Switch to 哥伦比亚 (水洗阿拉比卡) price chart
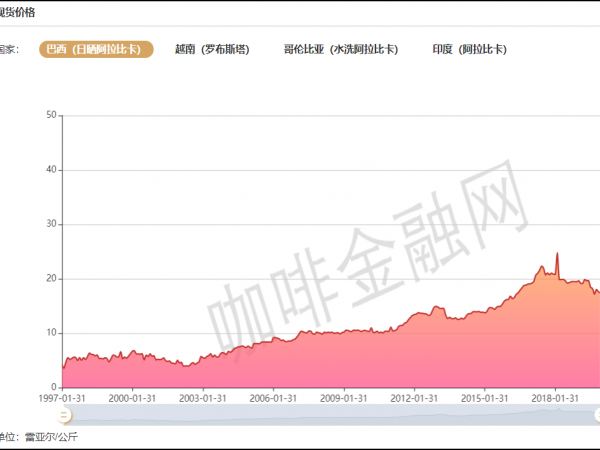The width and height of the screenshot is (600, 450). coord(341,49)
